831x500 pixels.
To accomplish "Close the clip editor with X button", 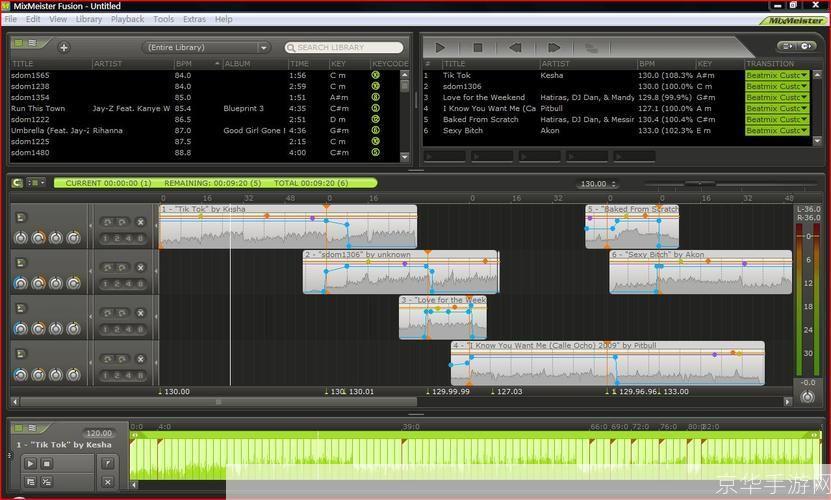I will click(108, 482).
